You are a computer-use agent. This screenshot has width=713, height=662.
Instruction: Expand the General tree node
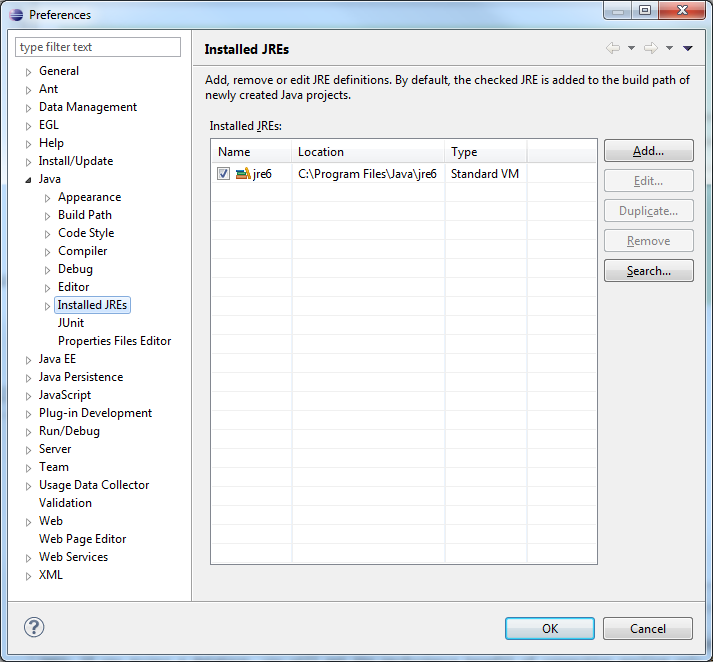click(x=28, y=72)
